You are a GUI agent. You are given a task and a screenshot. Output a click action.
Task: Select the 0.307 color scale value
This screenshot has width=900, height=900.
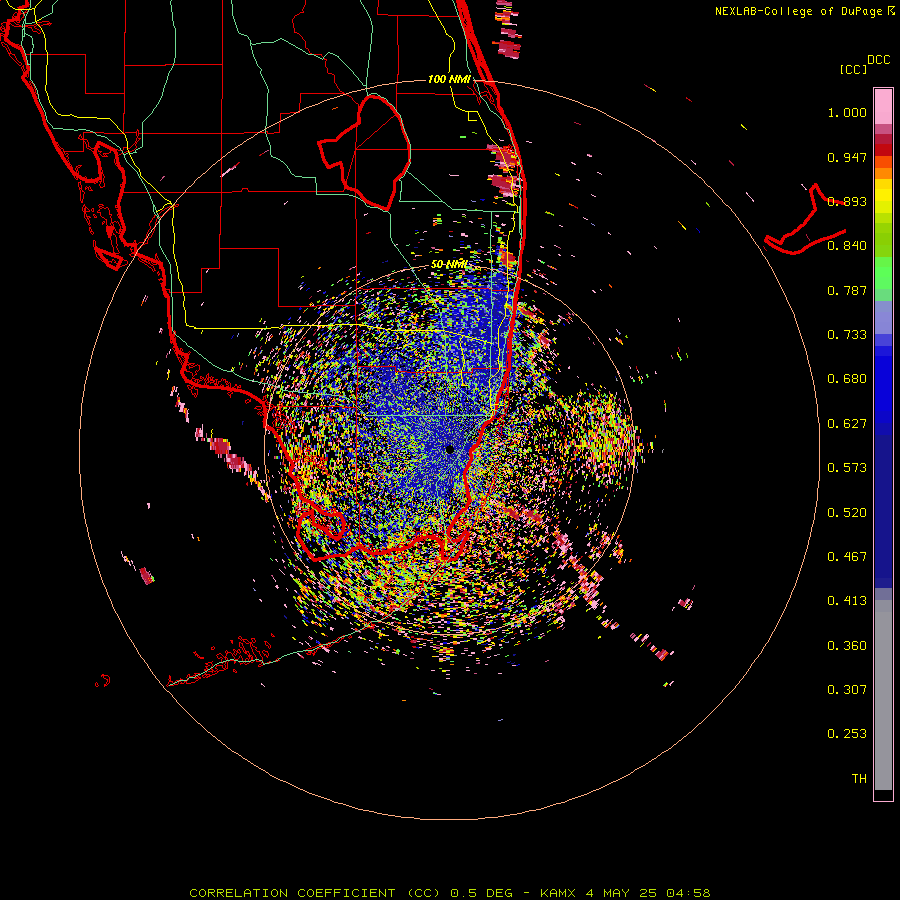(847, 690)
